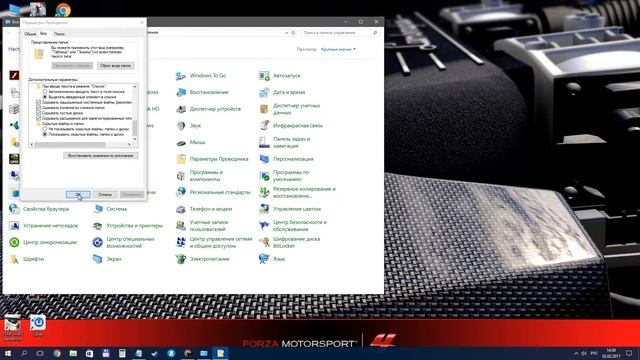Viewport: 640px width, 360px height.
Task: Click the РУС language indicator
Action: tap(594, 353)
